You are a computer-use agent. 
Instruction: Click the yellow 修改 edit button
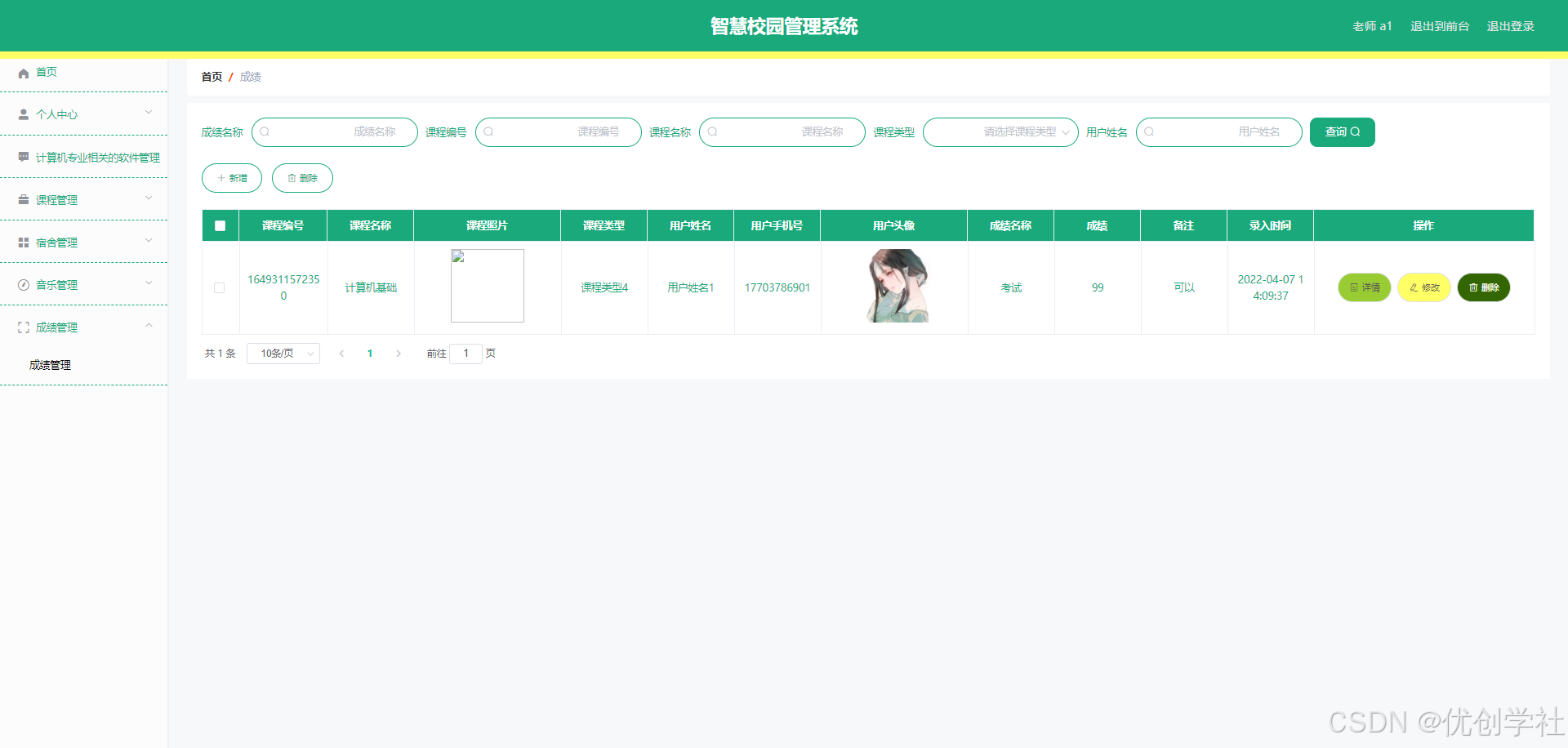[x=1424, y=287]
